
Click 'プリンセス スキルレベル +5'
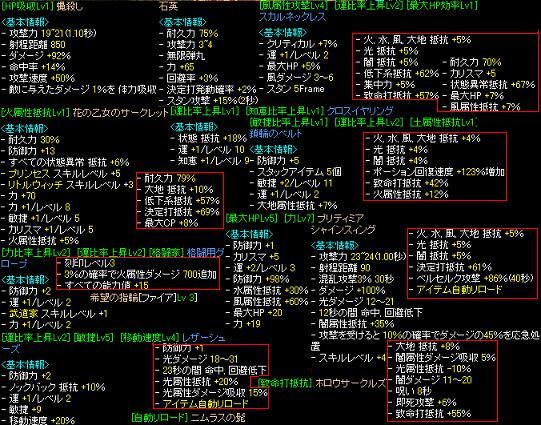(65, 174)
